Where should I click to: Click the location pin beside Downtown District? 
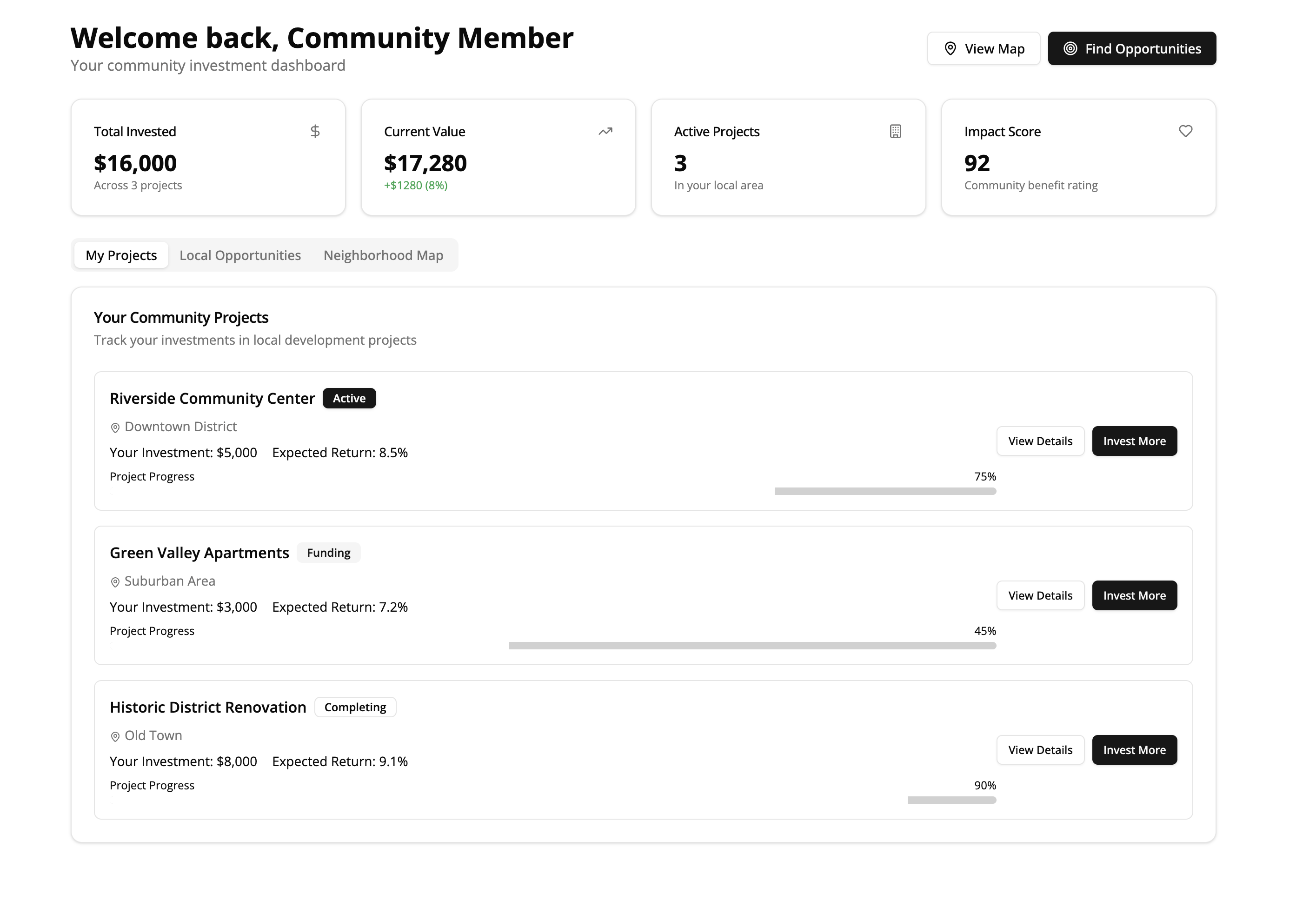[x=115, y=428]
